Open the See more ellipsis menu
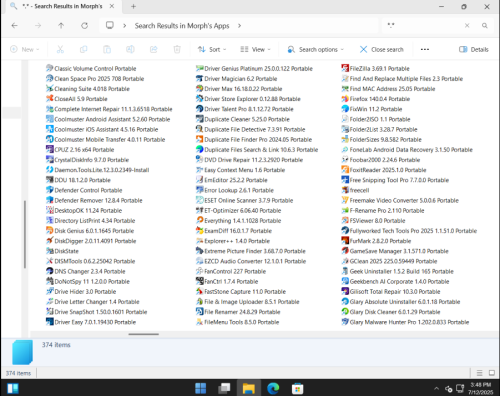 425,49
